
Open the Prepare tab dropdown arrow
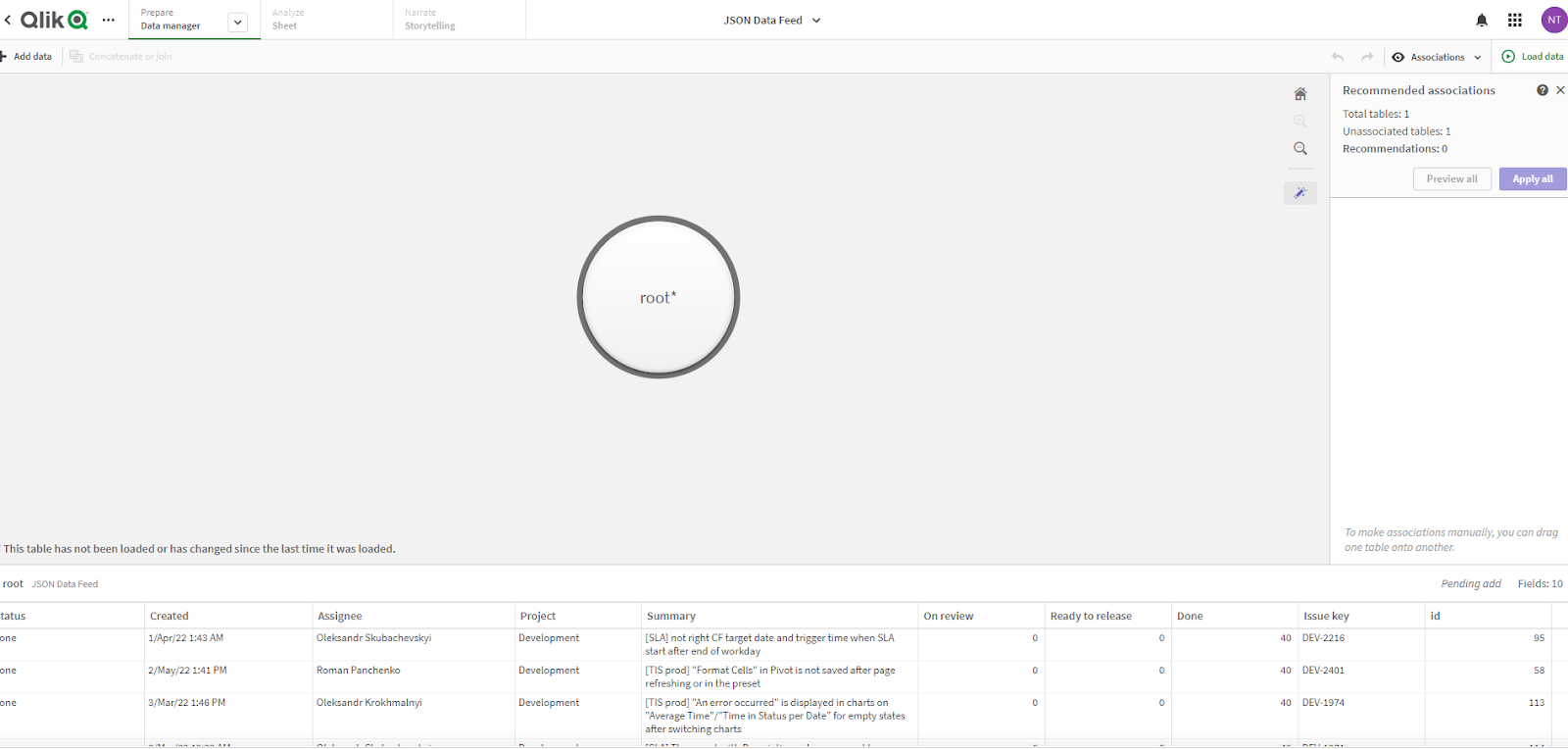(x=238, y=23)
